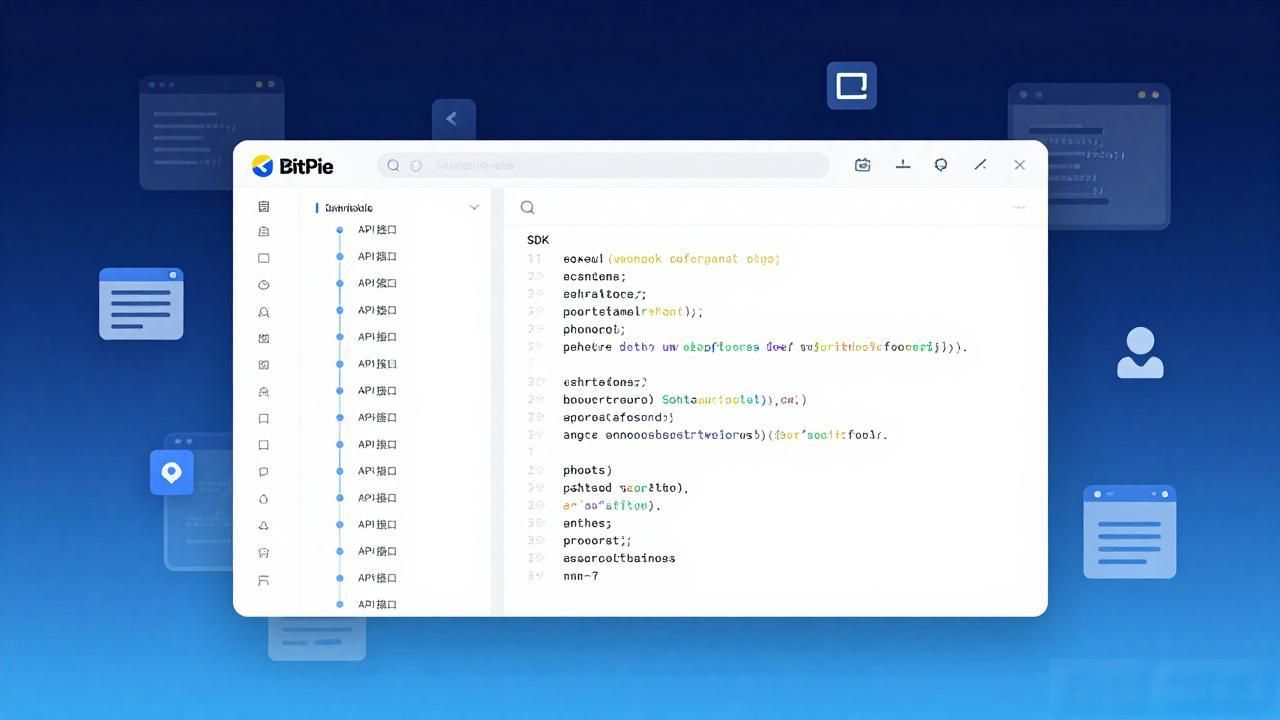Screen dimensions: 1280x720
Task: Collapse the API list with the chevron arrow
Action: click(474, 208)
